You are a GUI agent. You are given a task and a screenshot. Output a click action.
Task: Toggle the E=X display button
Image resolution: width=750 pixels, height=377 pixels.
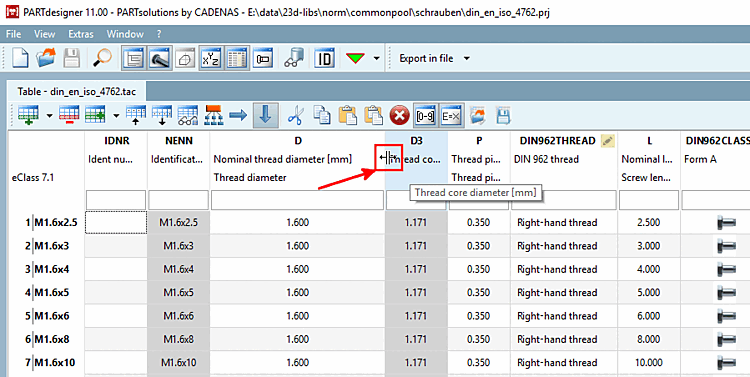click(451, 116)
